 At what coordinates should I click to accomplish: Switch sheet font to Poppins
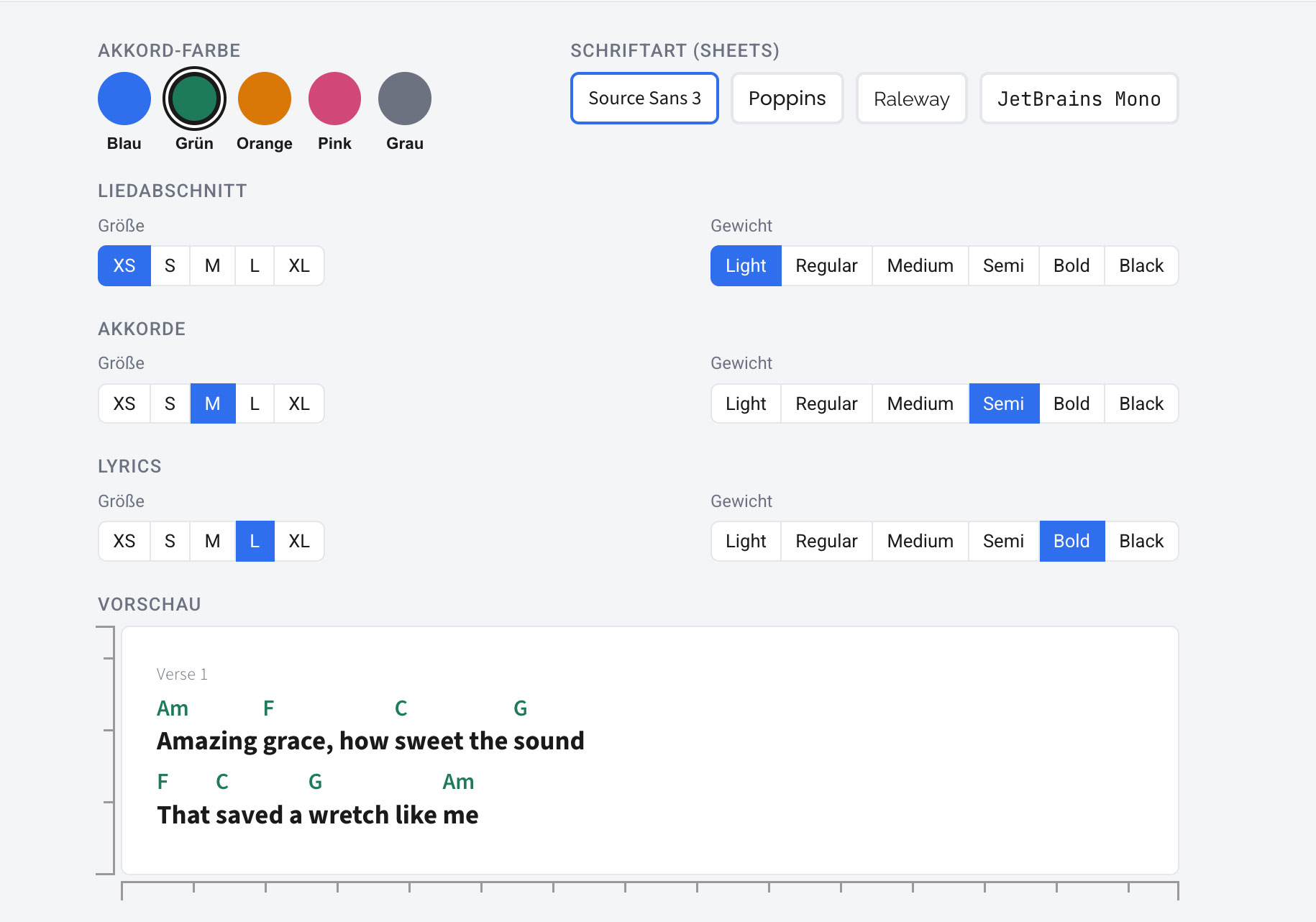(x=787, y=99)
